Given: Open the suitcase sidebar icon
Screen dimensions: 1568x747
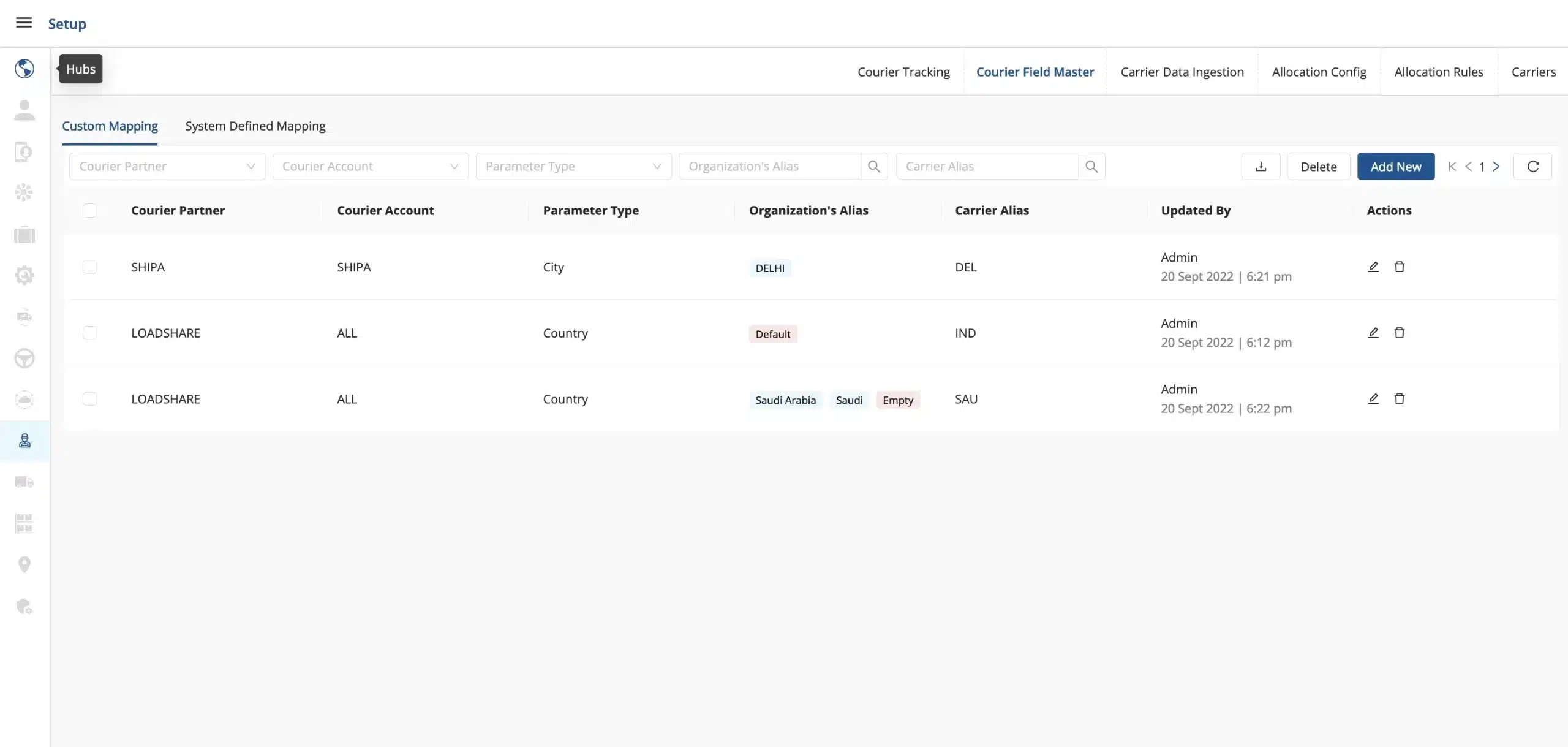Looking at the screenshot, I should coord(24,235).
